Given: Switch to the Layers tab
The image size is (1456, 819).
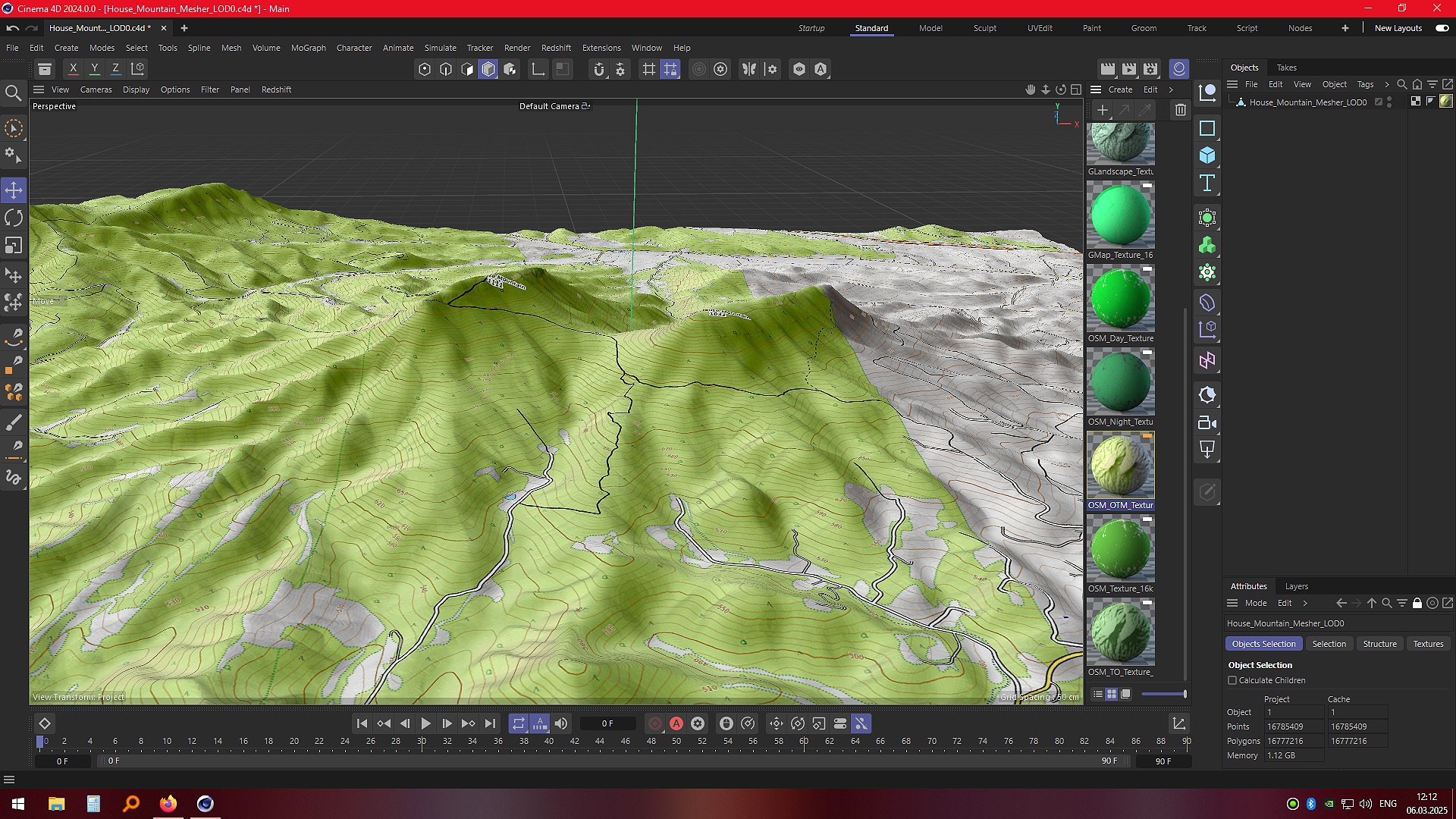Looking at the screenshot, I should coord(1296,586).
